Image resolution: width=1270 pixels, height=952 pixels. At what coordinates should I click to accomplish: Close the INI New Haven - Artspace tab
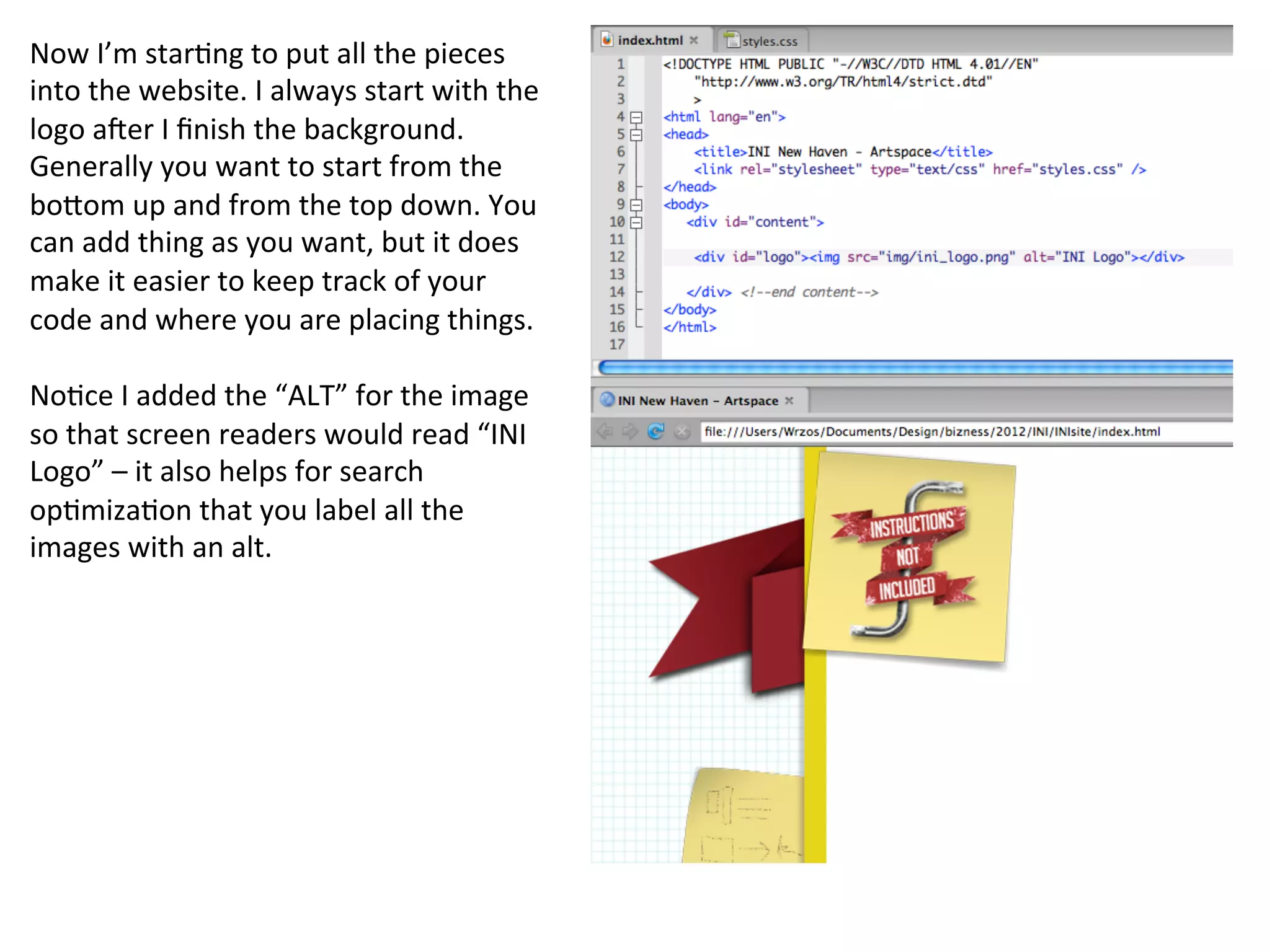pos(789,400)
